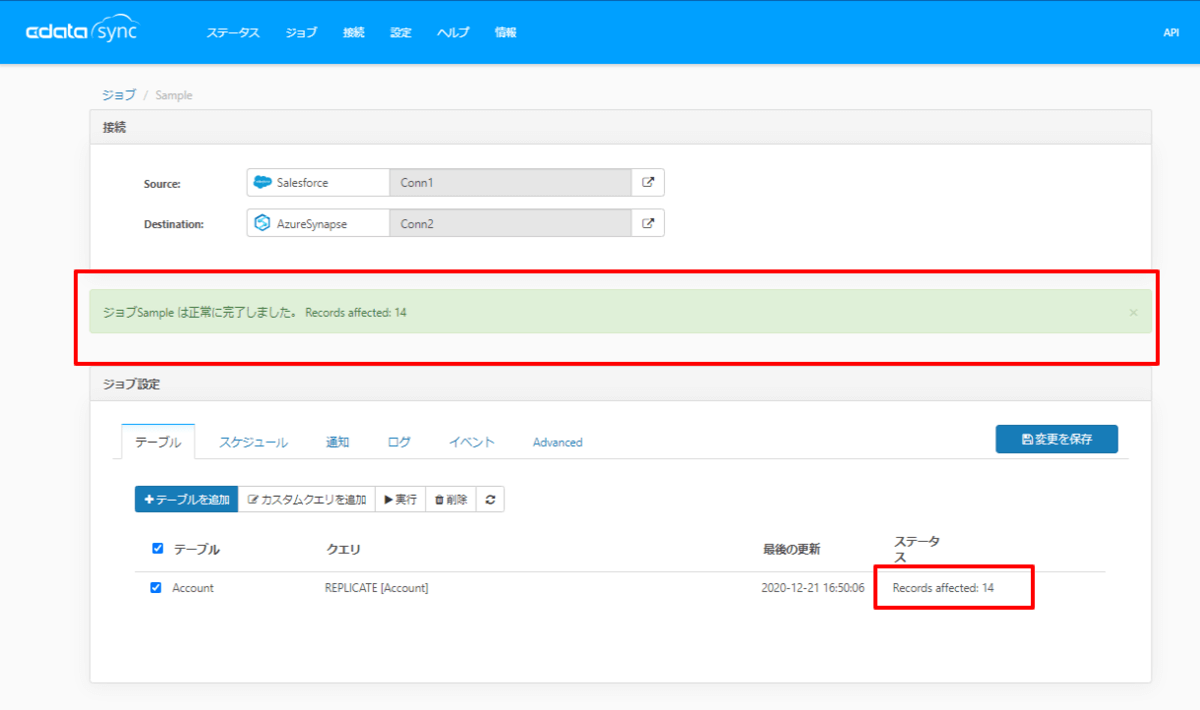The width and height of the screenshot is (1200, 710).
Task: Switch to the スケジュール tab
Action: tap(253, 442)
